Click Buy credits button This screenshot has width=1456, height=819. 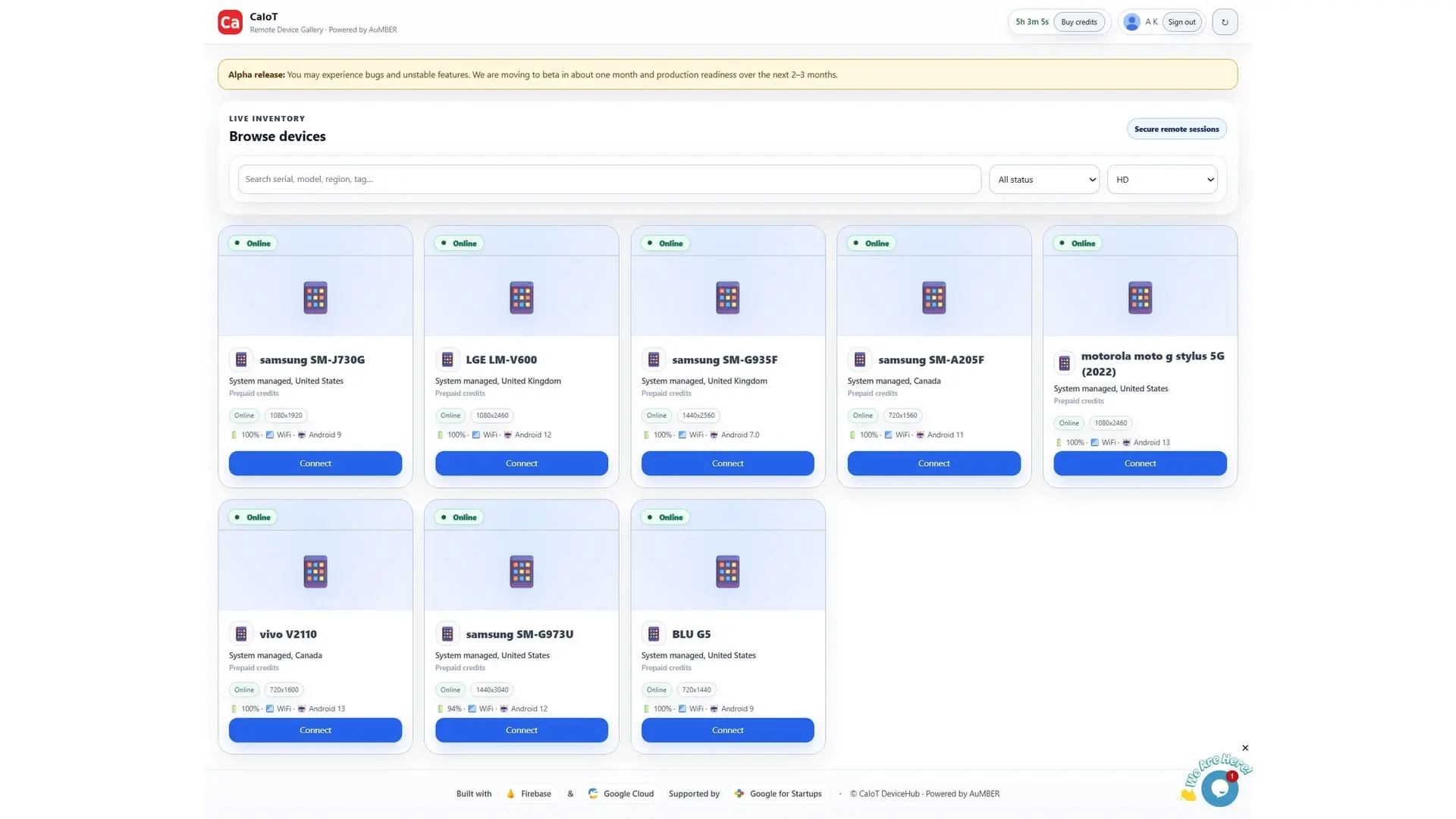[1078, 22]
